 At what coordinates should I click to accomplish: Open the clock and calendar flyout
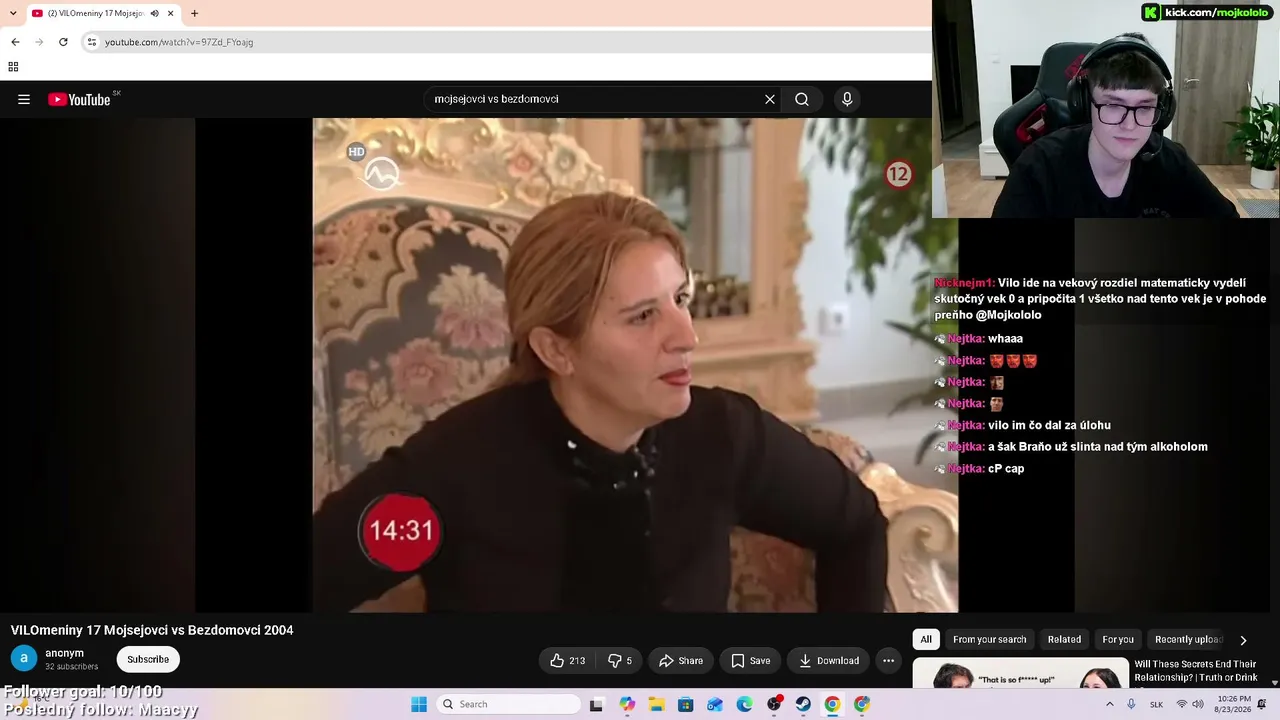(1232, 704)
